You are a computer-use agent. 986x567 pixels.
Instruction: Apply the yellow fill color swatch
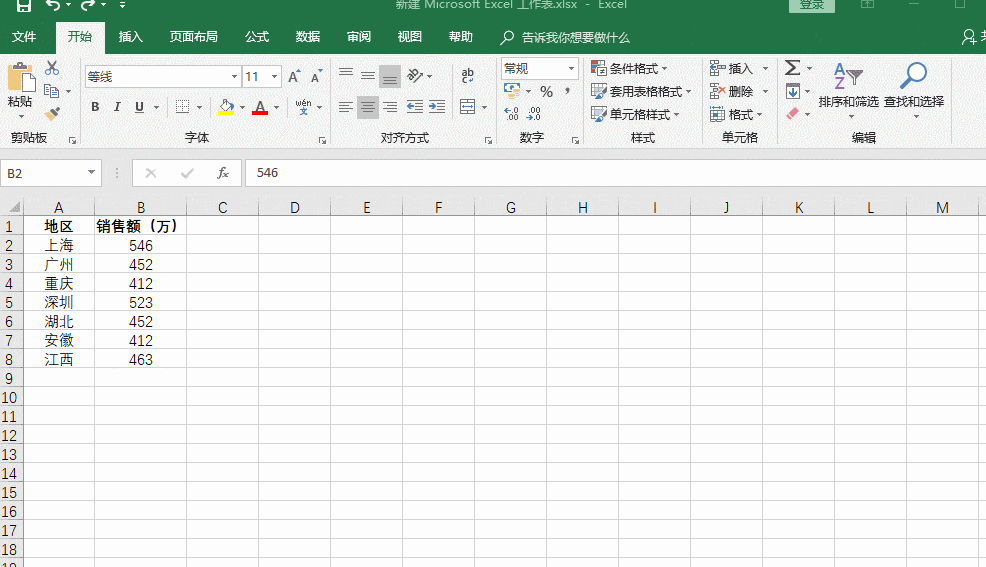pyautogui.click(x=226, y=107)
